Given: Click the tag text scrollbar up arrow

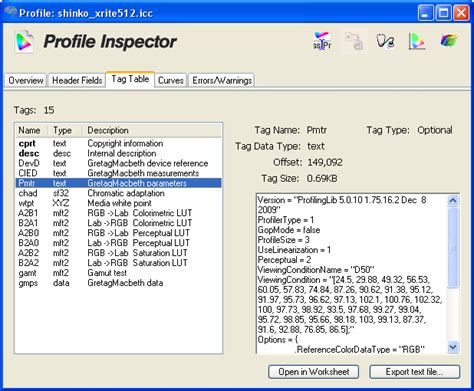Looking at the screenshot, I should [x=453, y=200].
